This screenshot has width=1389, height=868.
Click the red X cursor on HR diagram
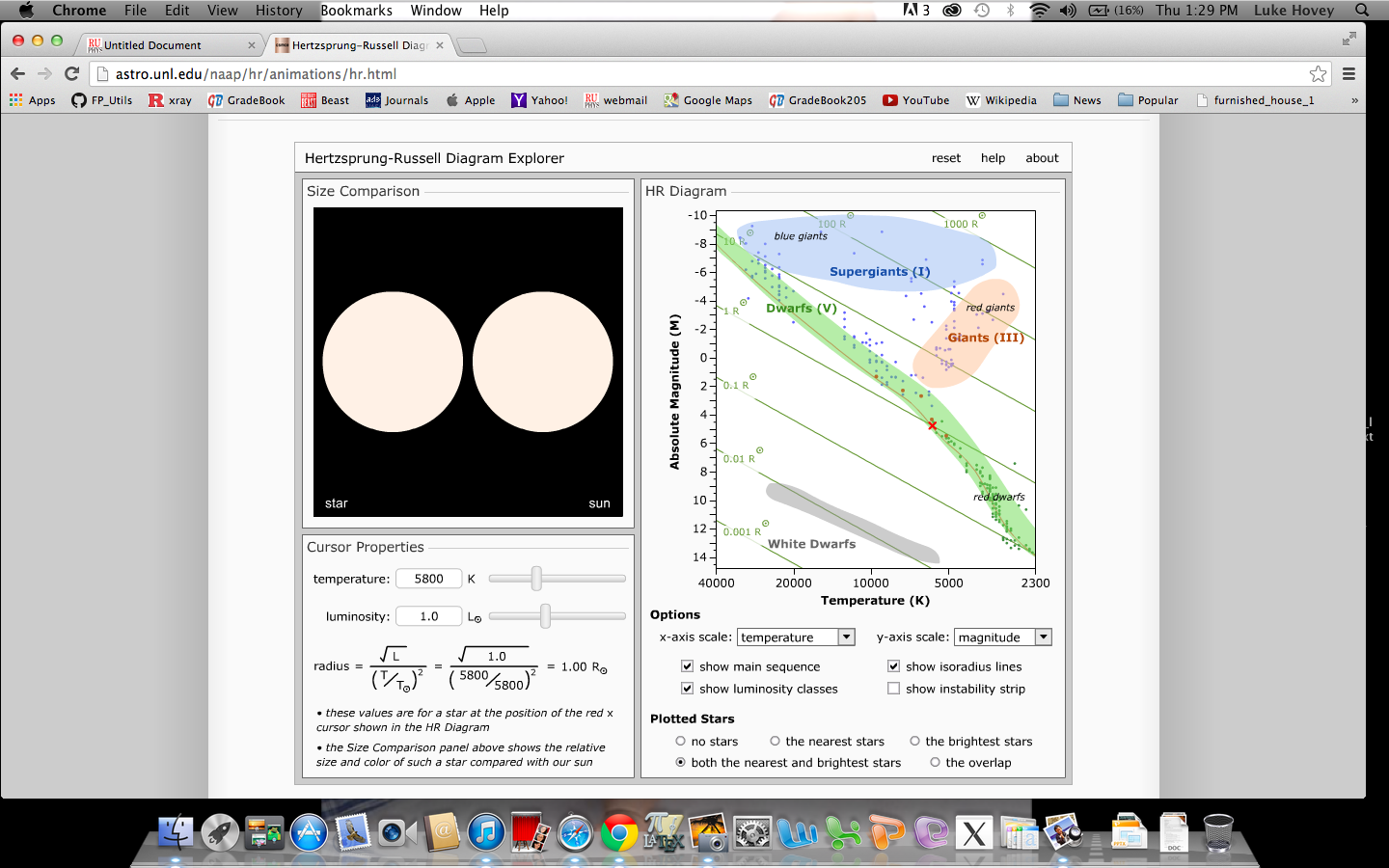click(x=932, y=425)
